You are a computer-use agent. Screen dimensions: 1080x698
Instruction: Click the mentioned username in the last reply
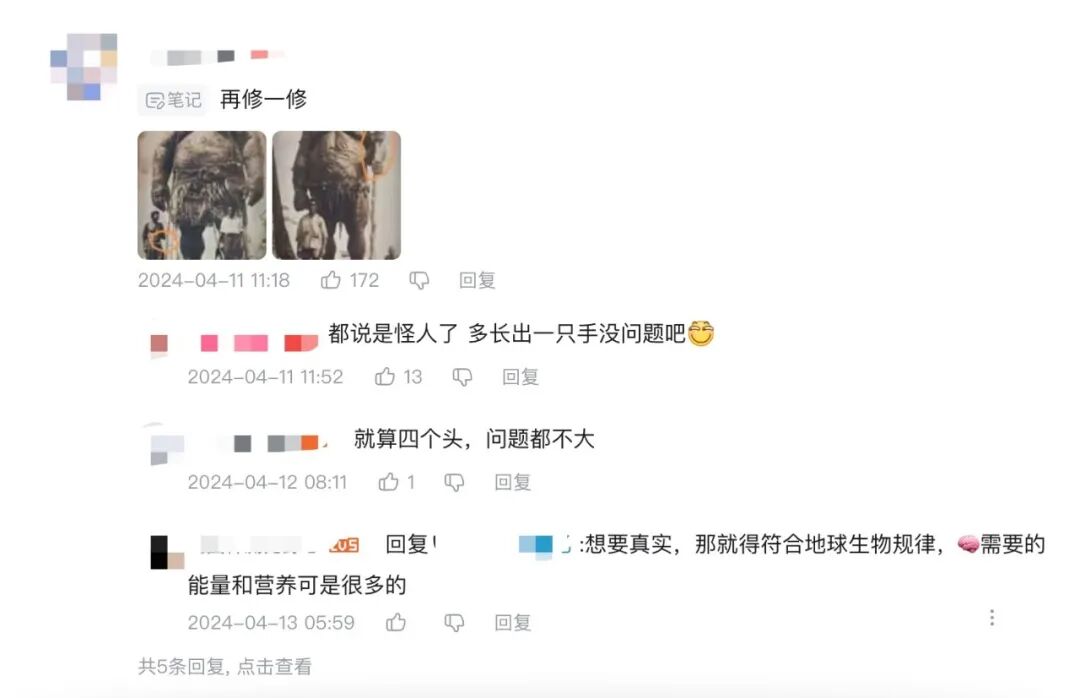pyautogui.click(x=503, y=544)
